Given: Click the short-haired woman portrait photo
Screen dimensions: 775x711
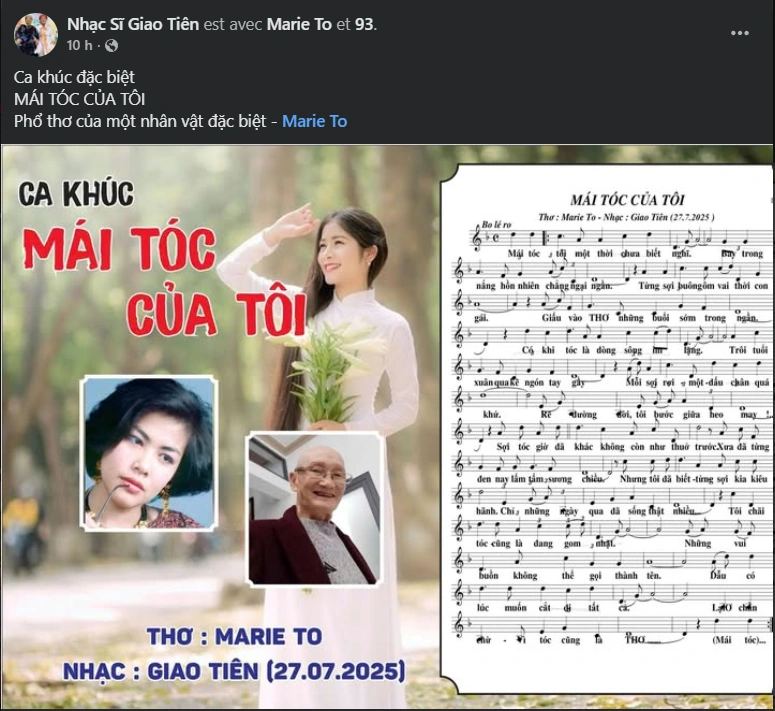Looking at the screenshot, I should (149, 453).
